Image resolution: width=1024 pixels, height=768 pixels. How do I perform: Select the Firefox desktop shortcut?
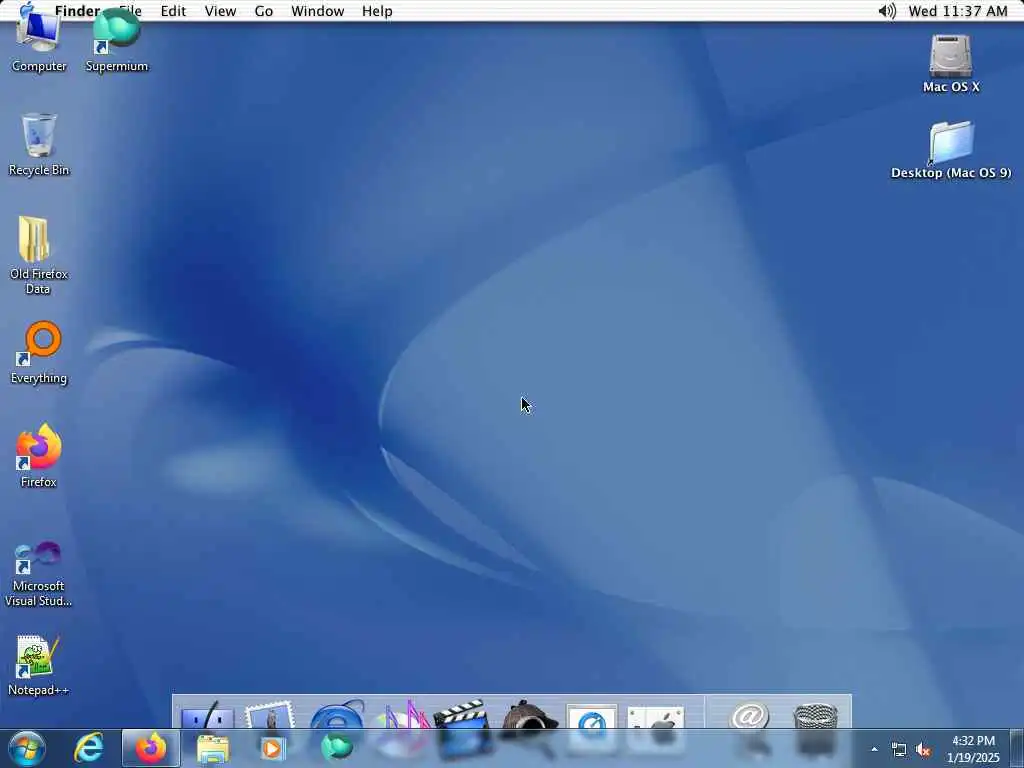click(x=39, y=456)
